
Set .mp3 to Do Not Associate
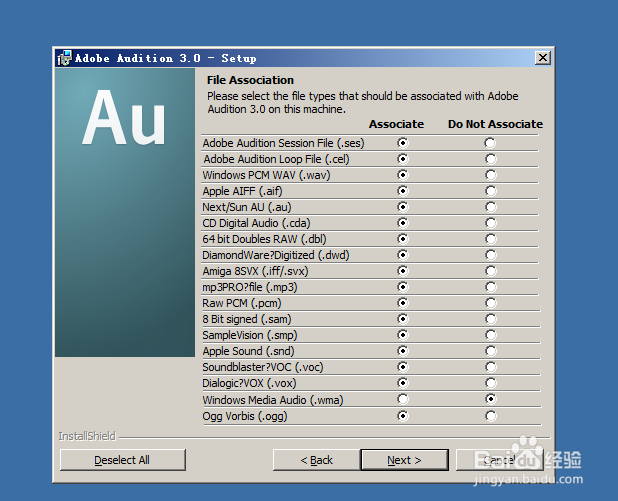(490, 287)
